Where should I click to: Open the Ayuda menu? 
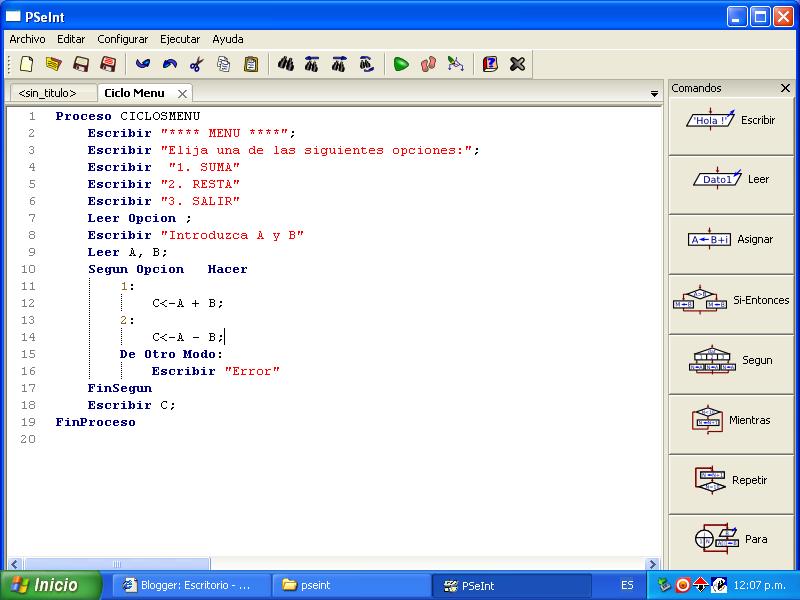pyautogui.click(x=228, y=39)
